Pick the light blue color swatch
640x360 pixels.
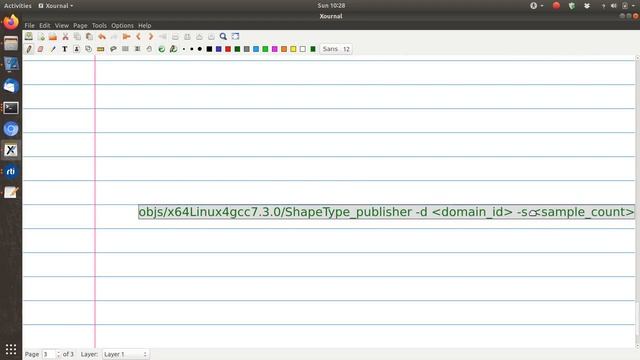[256, 49]
